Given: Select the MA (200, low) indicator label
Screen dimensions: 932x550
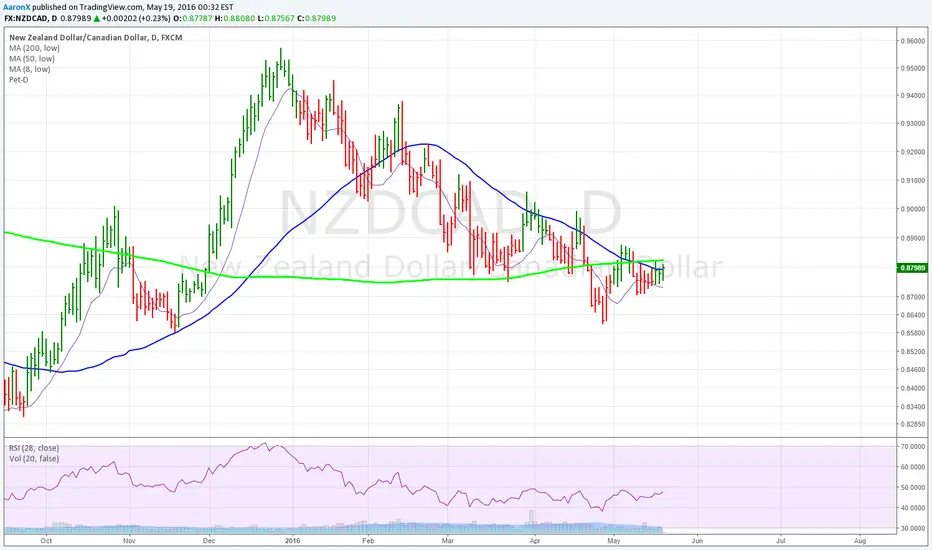Looking at the screenshot, I should tap(34, 48).
